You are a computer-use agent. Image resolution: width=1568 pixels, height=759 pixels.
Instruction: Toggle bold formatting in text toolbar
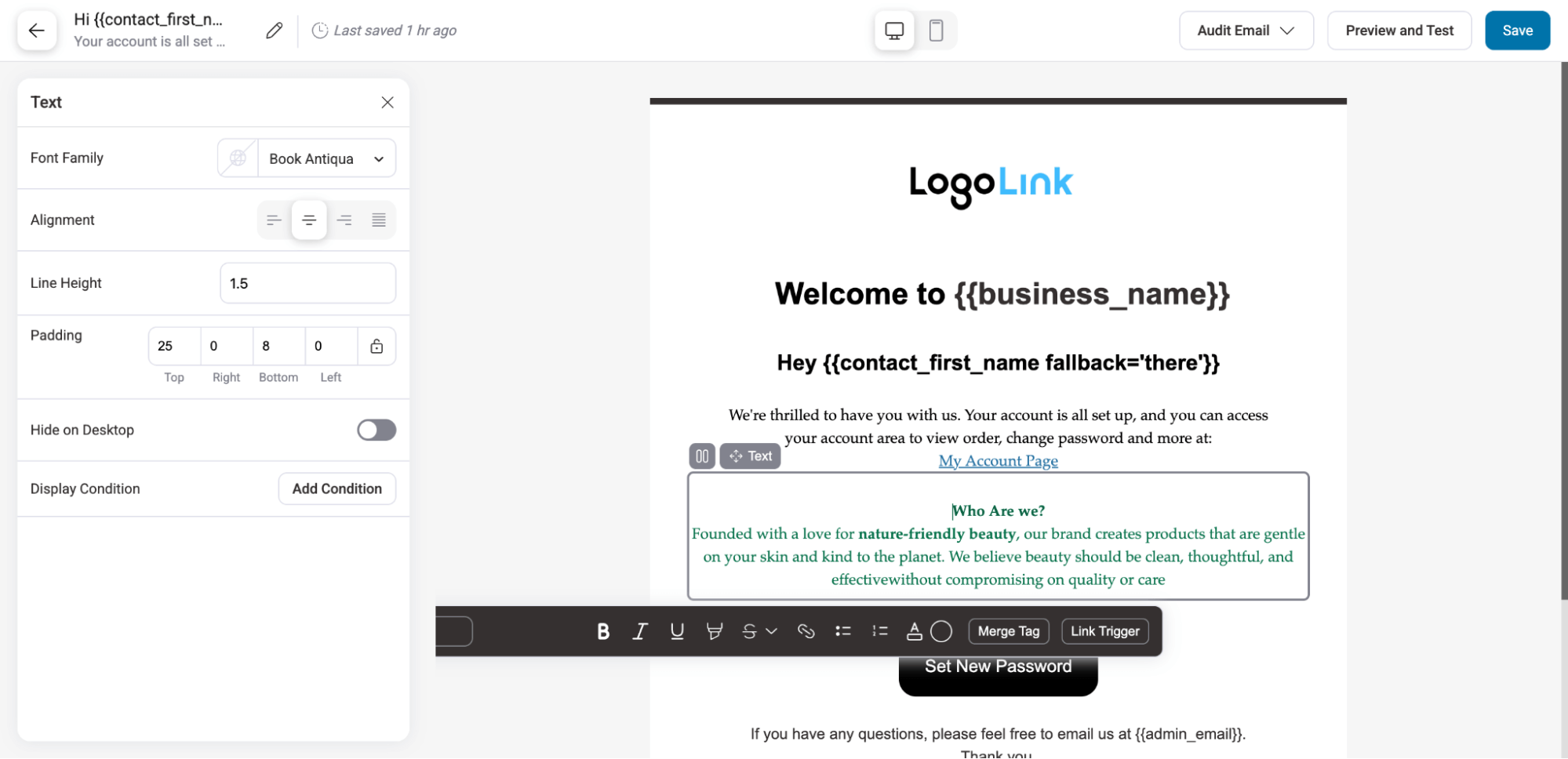click(602, 631)
